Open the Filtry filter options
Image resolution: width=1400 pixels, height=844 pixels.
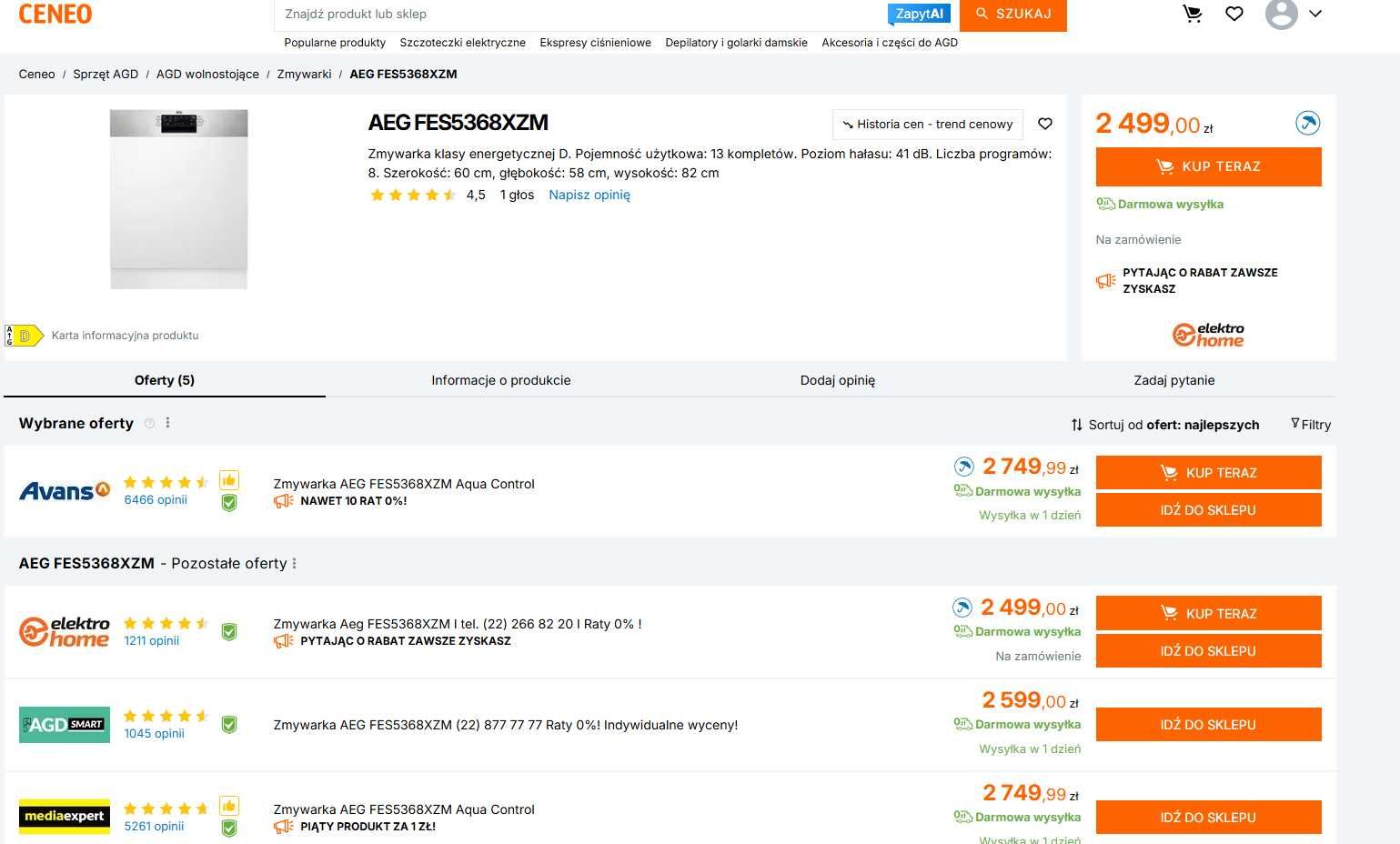tap(1311, 425)
